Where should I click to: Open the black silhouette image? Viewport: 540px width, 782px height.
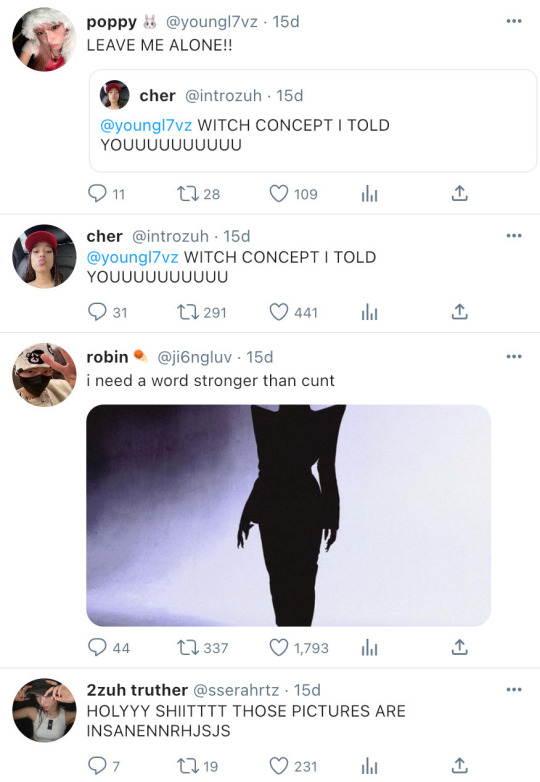point(288,515)
